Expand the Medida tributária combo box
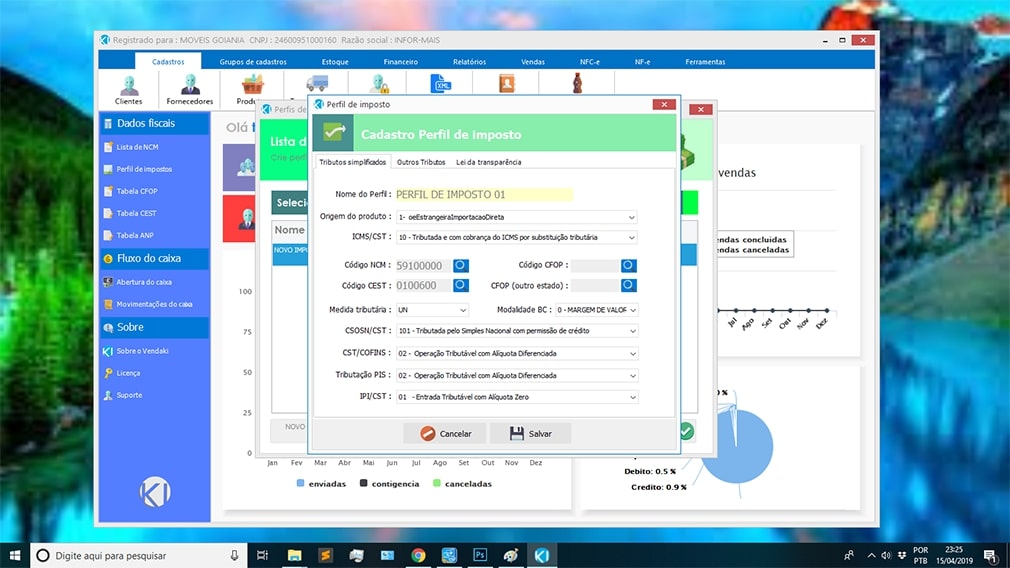 (x=462, y=310)
